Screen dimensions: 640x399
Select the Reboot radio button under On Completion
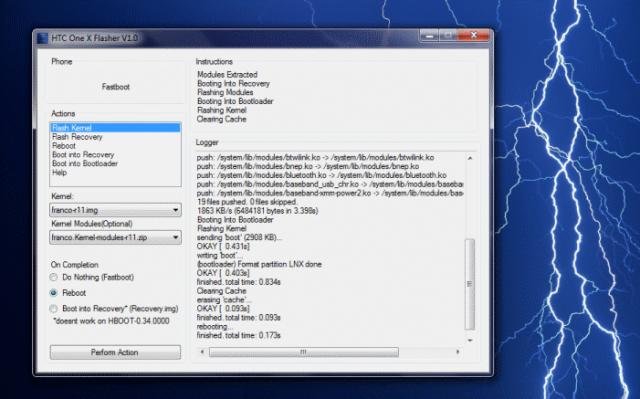pos(53,293)
